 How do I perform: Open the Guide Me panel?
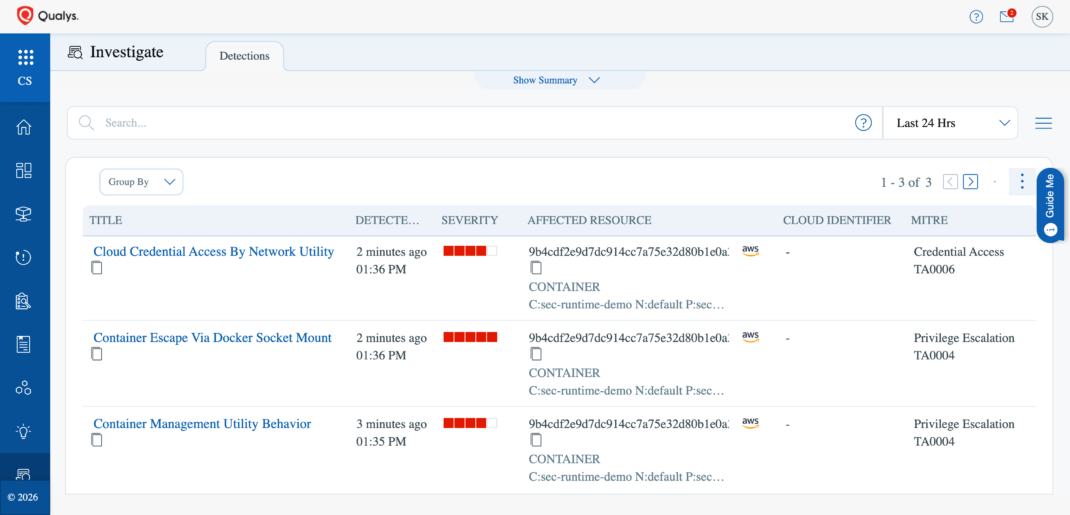pyautogui.click(x=1050, y=205)
